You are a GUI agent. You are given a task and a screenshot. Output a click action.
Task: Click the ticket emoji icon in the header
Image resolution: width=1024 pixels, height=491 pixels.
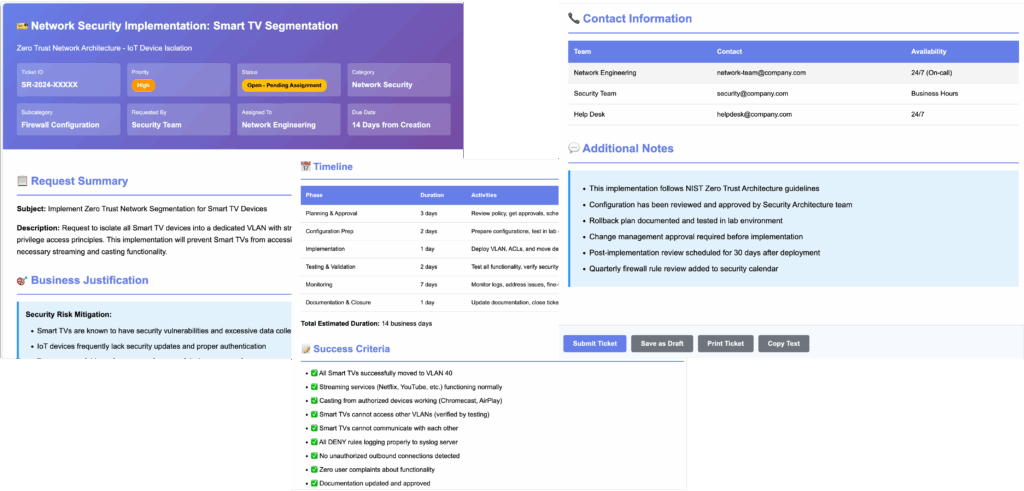(x=24, y=26)
